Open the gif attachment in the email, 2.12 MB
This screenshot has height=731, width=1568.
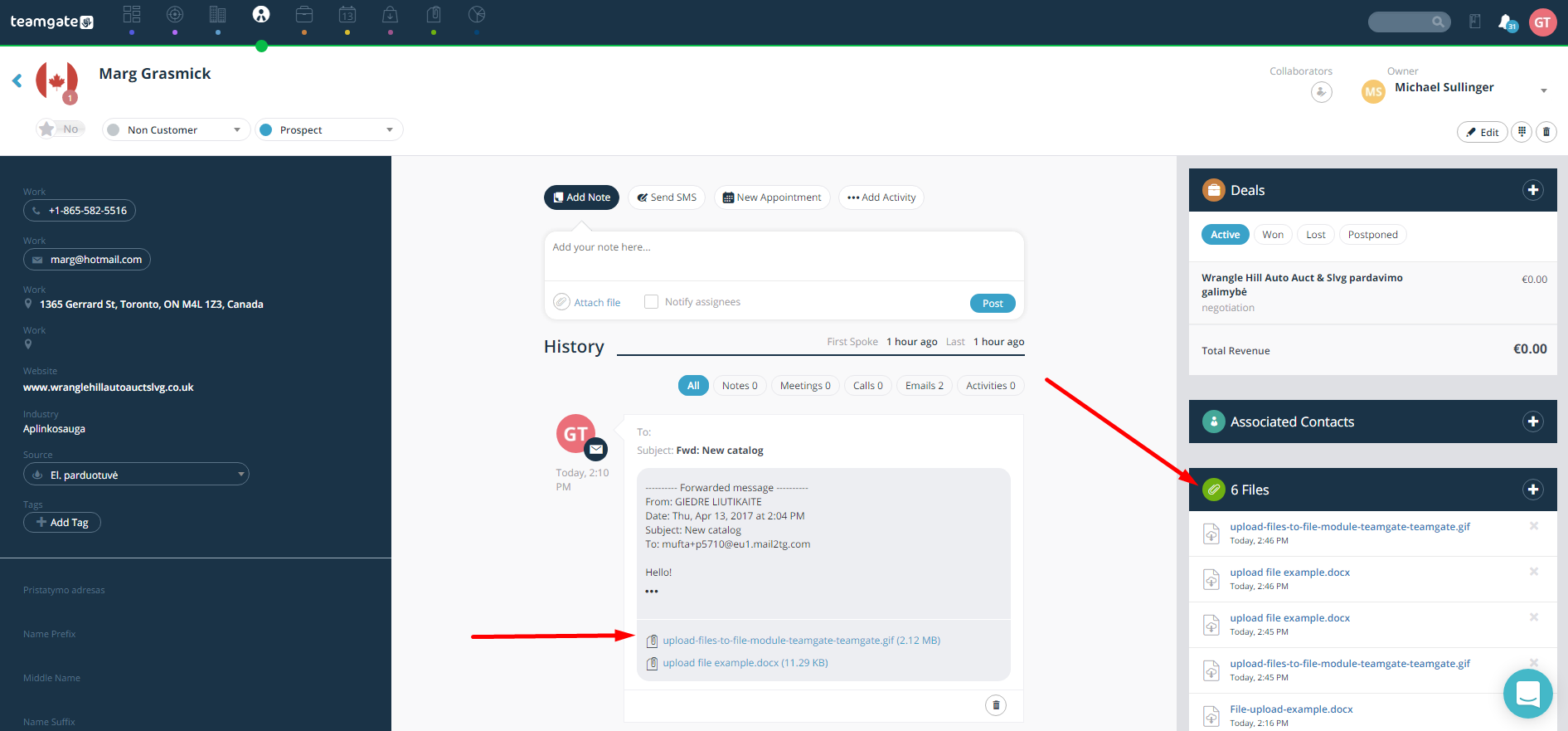tap(801, 641)
